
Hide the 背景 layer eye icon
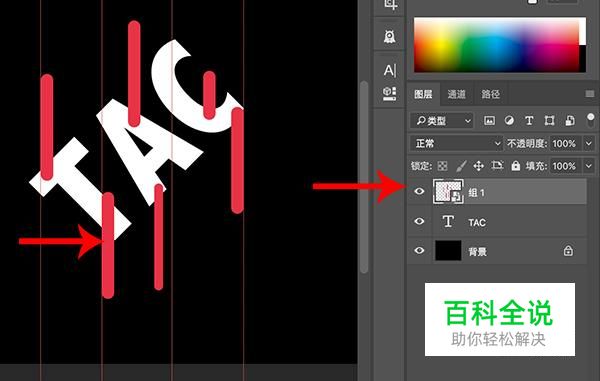pos(419,251)
